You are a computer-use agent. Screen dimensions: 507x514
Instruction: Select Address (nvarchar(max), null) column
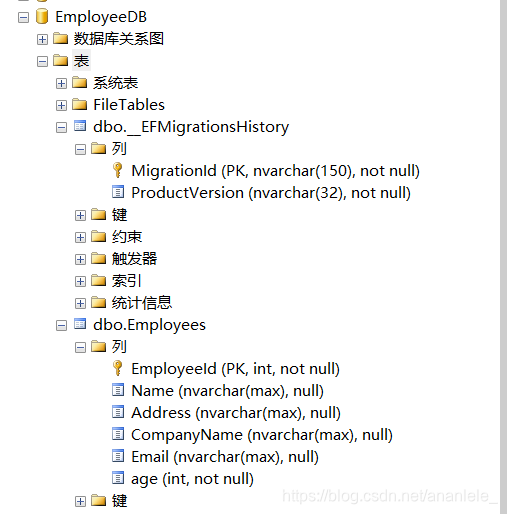(236, 413)
